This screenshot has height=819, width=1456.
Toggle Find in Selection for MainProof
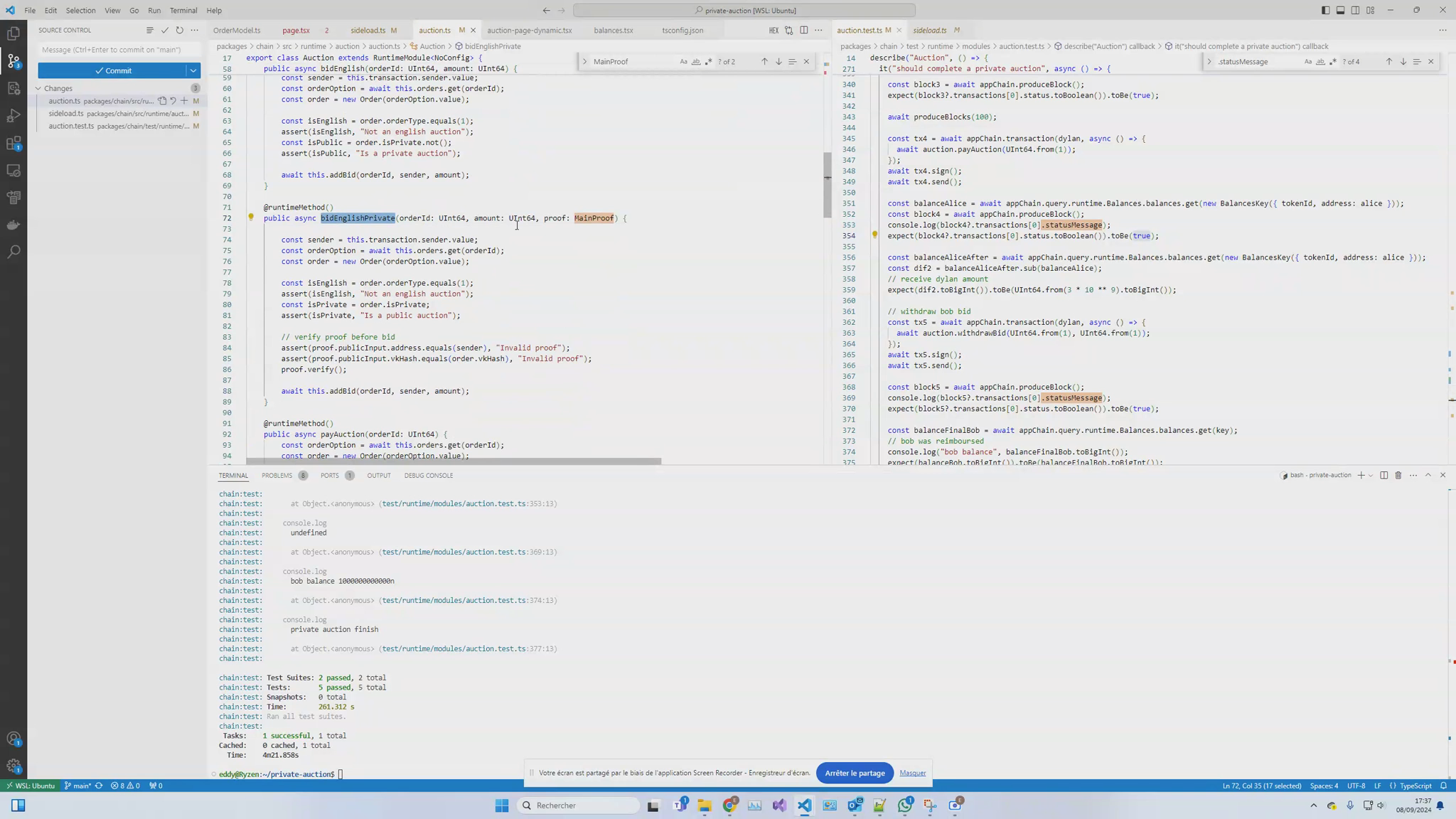pyautogui.click(x=792, y=62)
